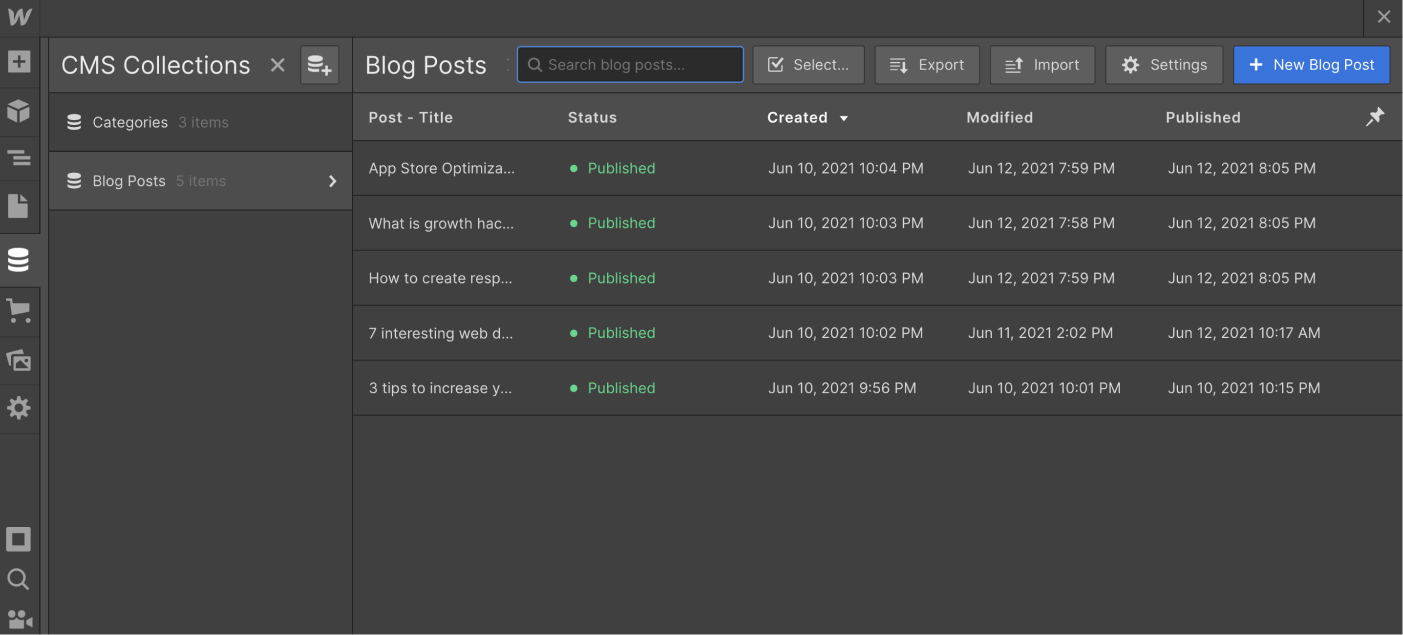
Task: Click modified date Jun 12, 2021 7:58 PM
Action: tap(1041, 223)
